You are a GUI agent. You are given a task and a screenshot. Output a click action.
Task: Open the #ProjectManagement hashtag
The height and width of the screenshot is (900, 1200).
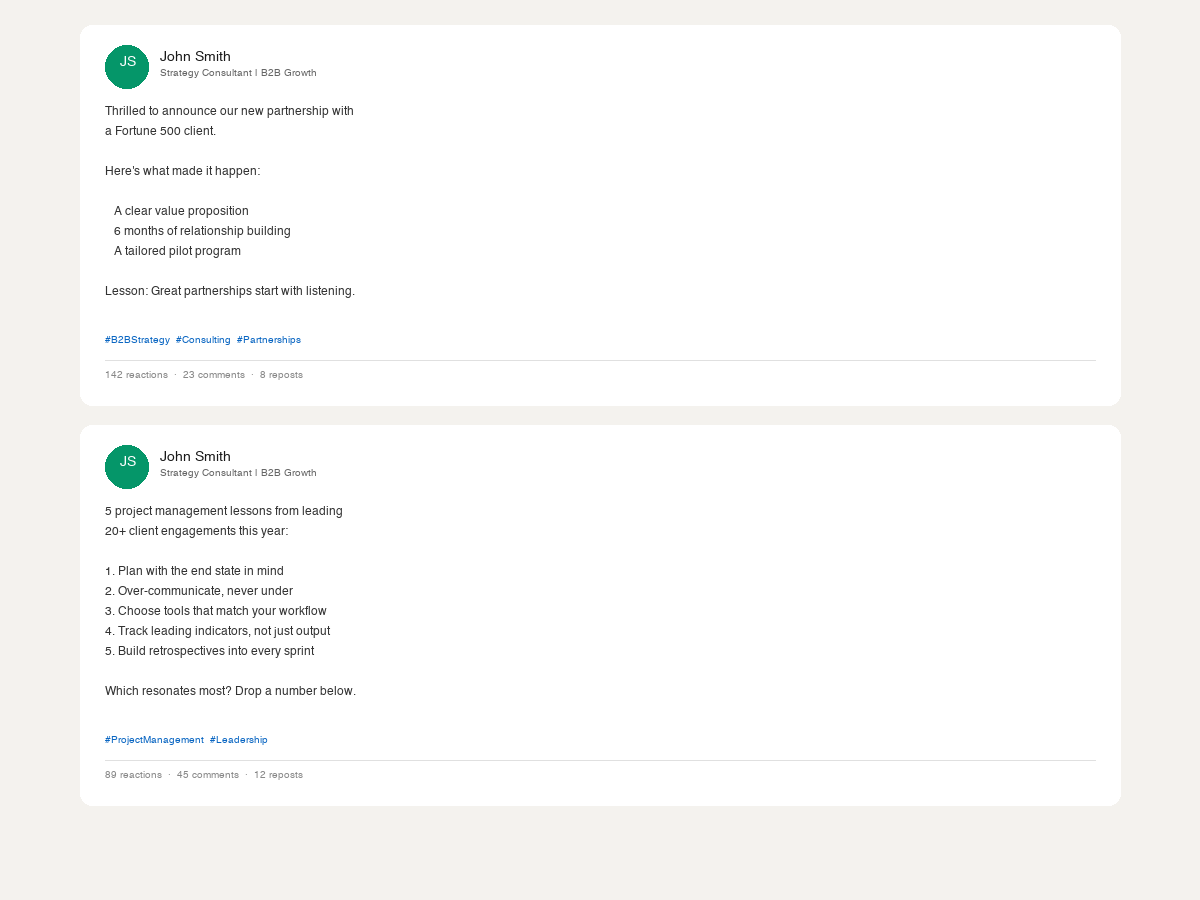(154, 740)
